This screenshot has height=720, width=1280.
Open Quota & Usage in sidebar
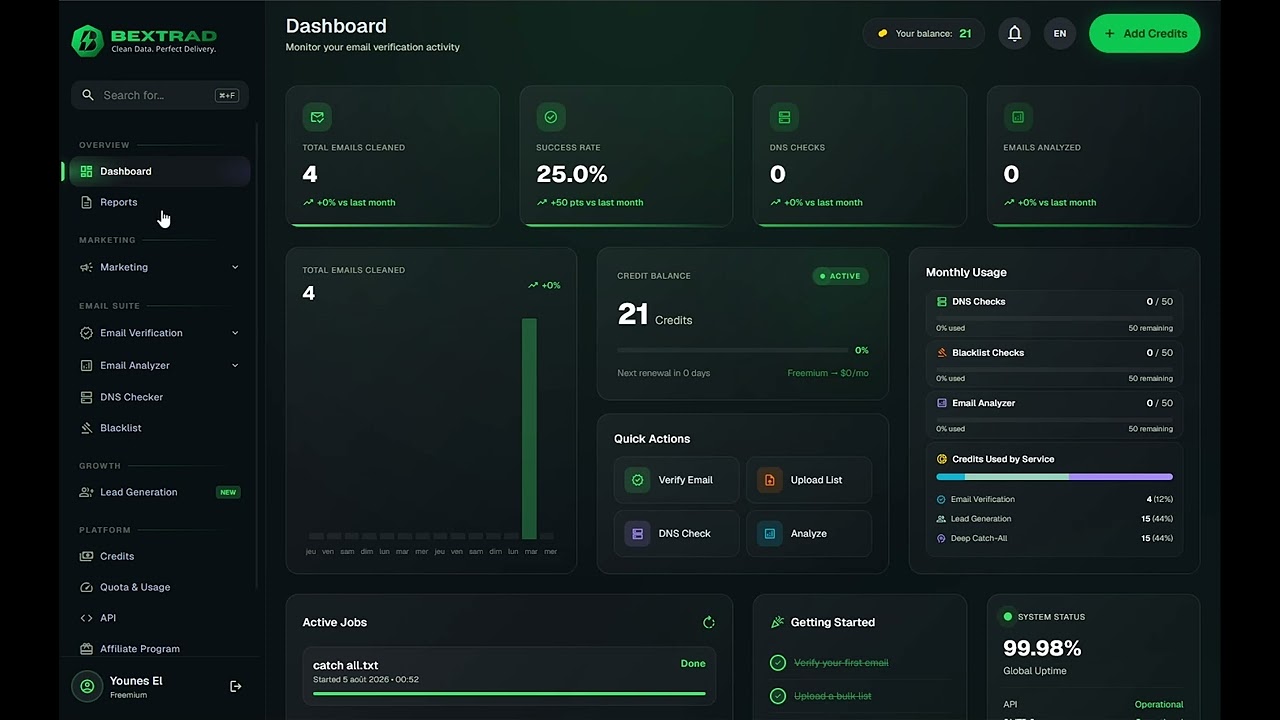coord(160,587)
